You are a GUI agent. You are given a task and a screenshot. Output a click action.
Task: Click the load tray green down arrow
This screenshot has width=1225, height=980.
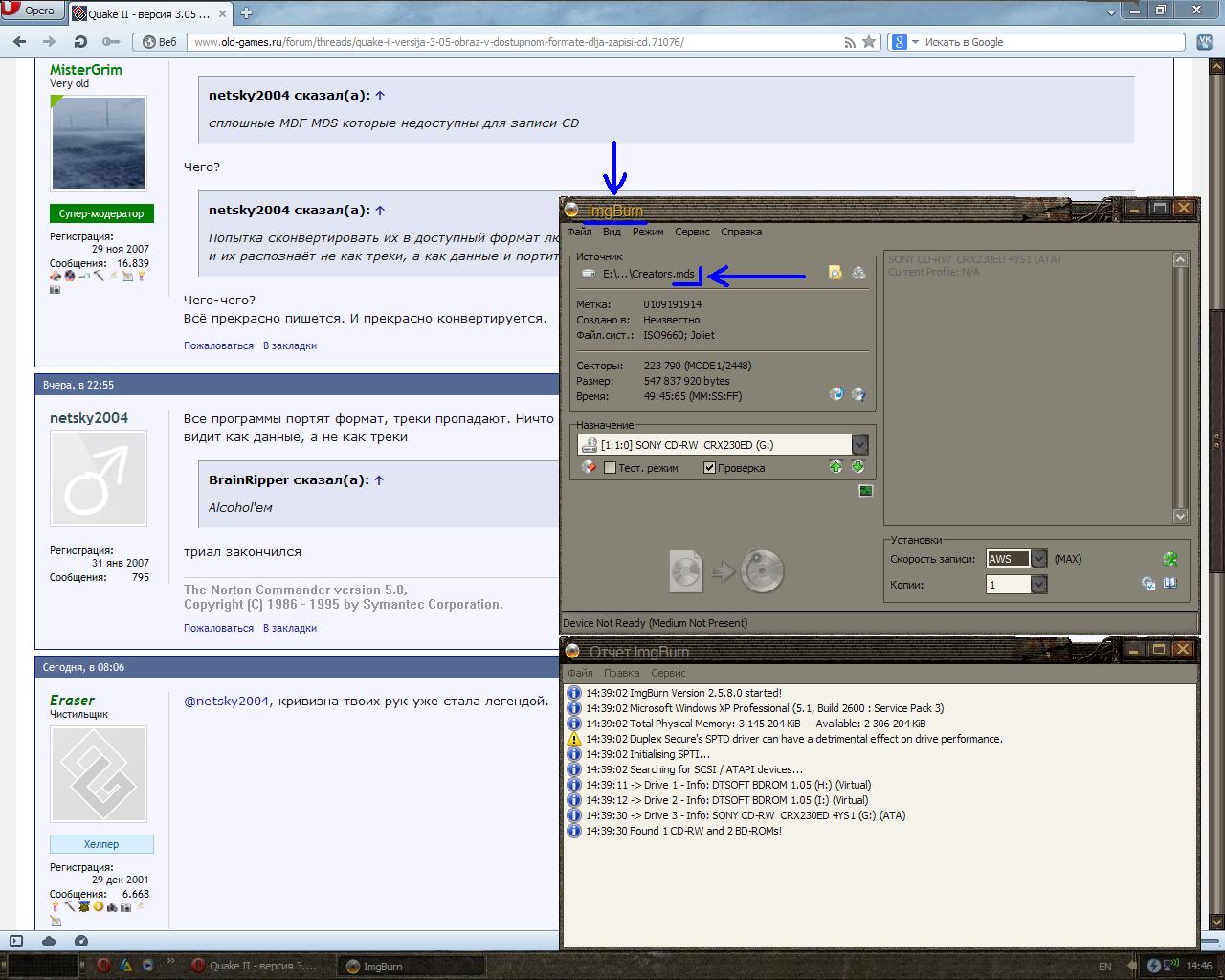click(857, 467)
